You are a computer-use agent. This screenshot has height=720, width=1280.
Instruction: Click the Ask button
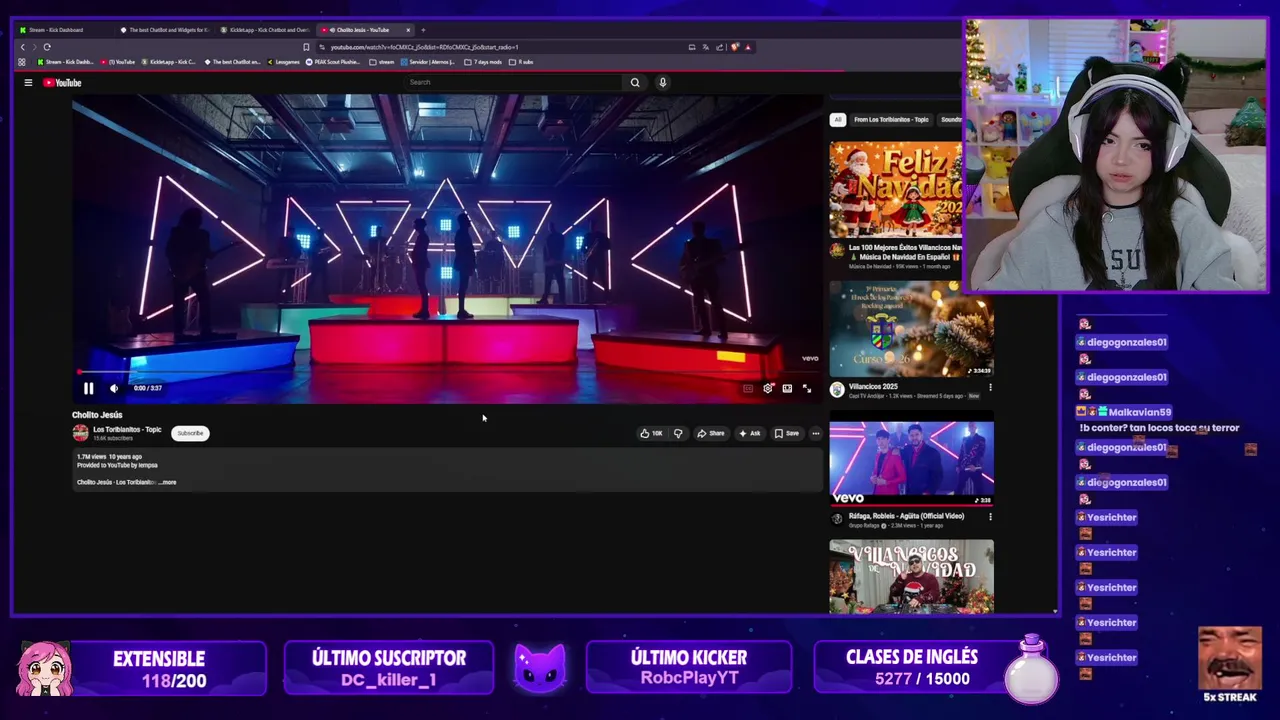749,433
